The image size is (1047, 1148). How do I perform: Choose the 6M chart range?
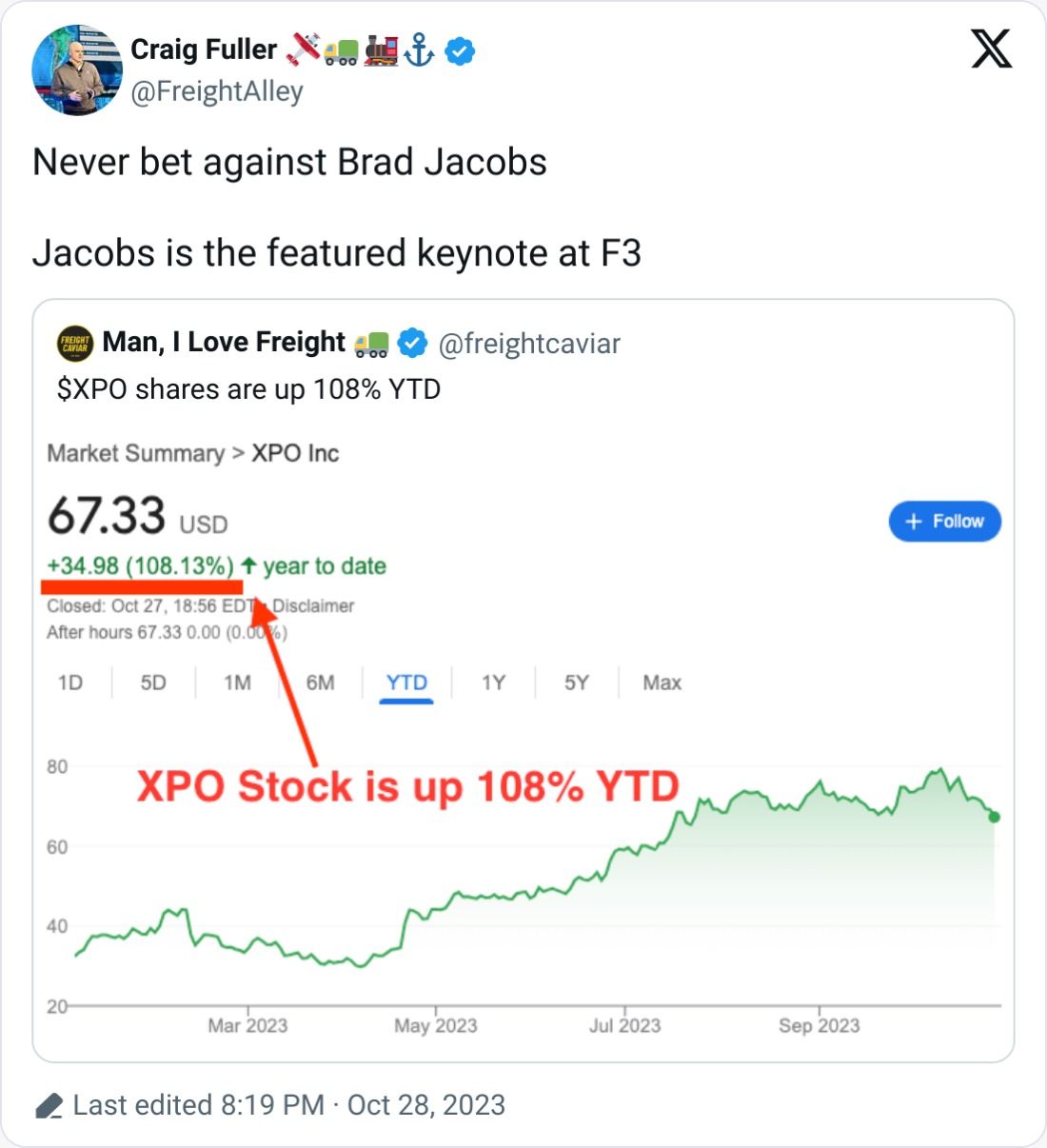point(321,683)
